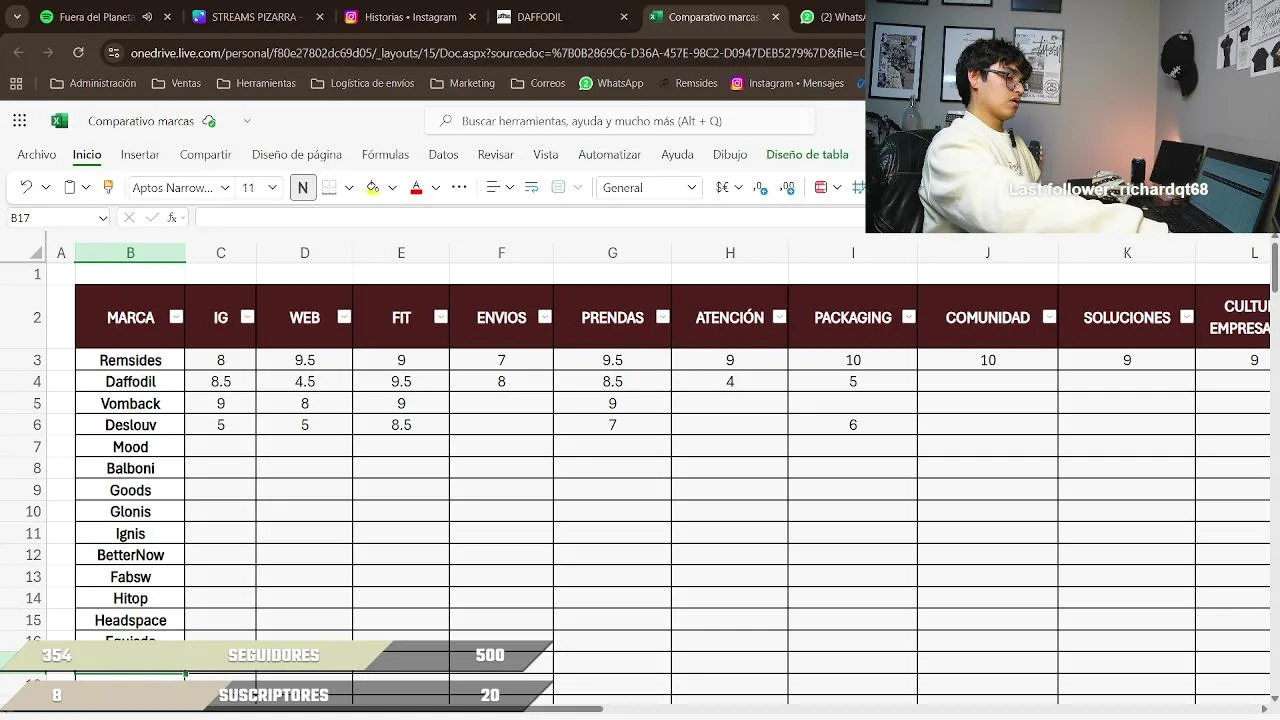Apply yellow fill color to cell
Screen dimensions: 1280x720
click(x=373, y=187)
